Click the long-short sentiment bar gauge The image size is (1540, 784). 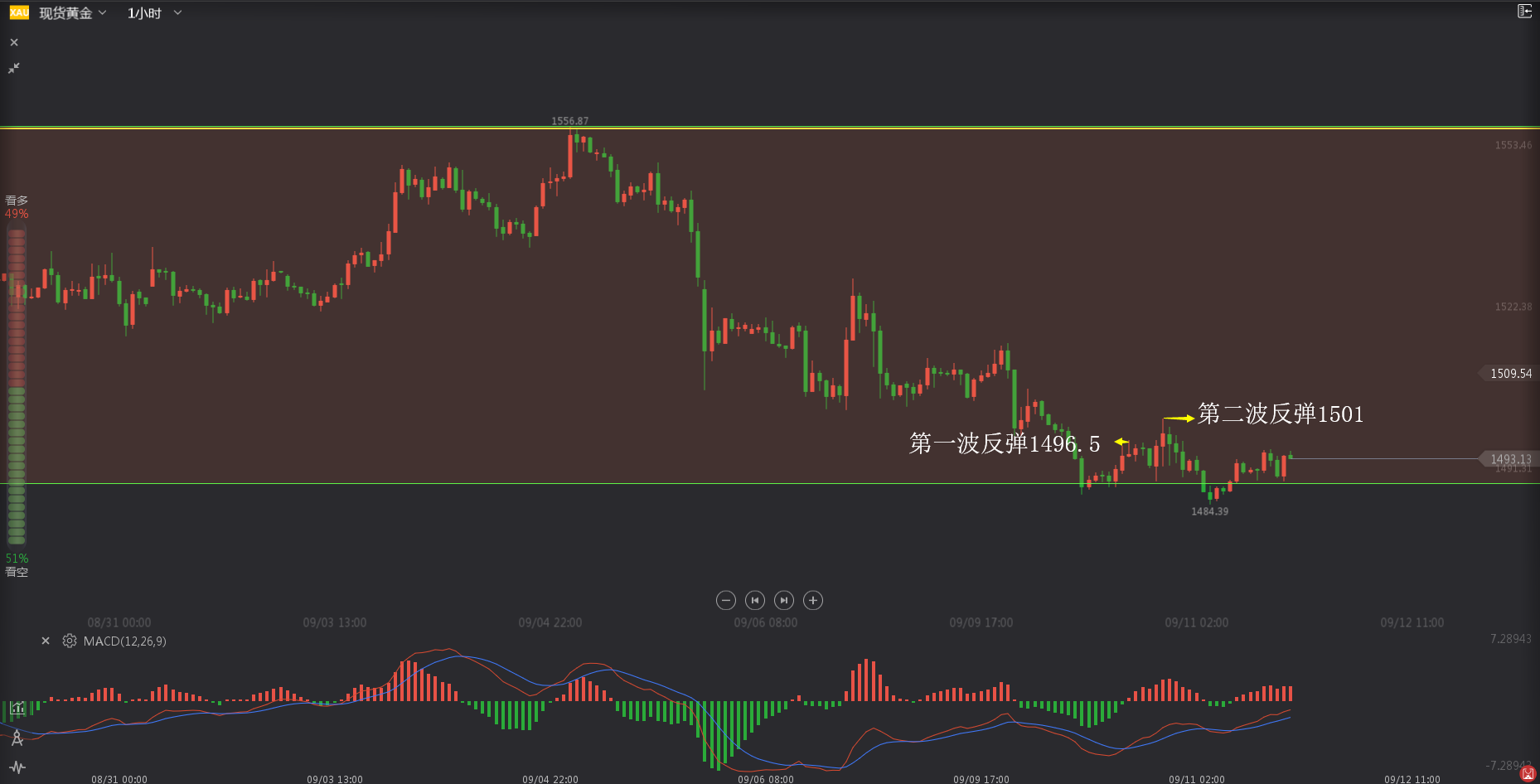point(17,387)
